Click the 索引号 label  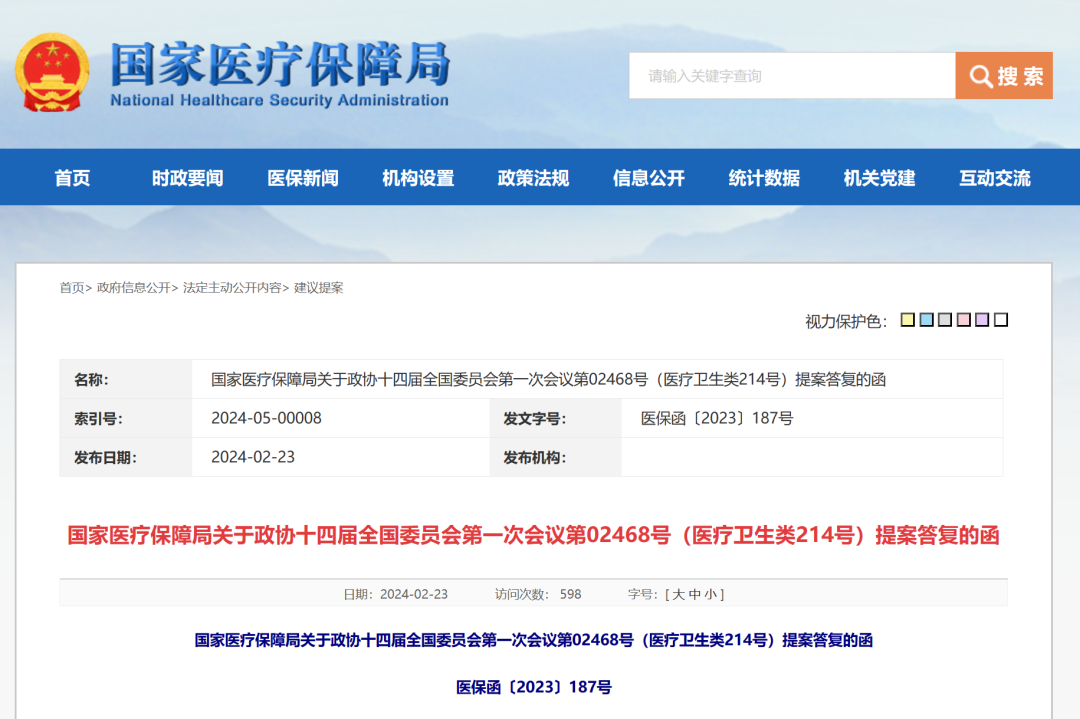[x=98, y=419]
